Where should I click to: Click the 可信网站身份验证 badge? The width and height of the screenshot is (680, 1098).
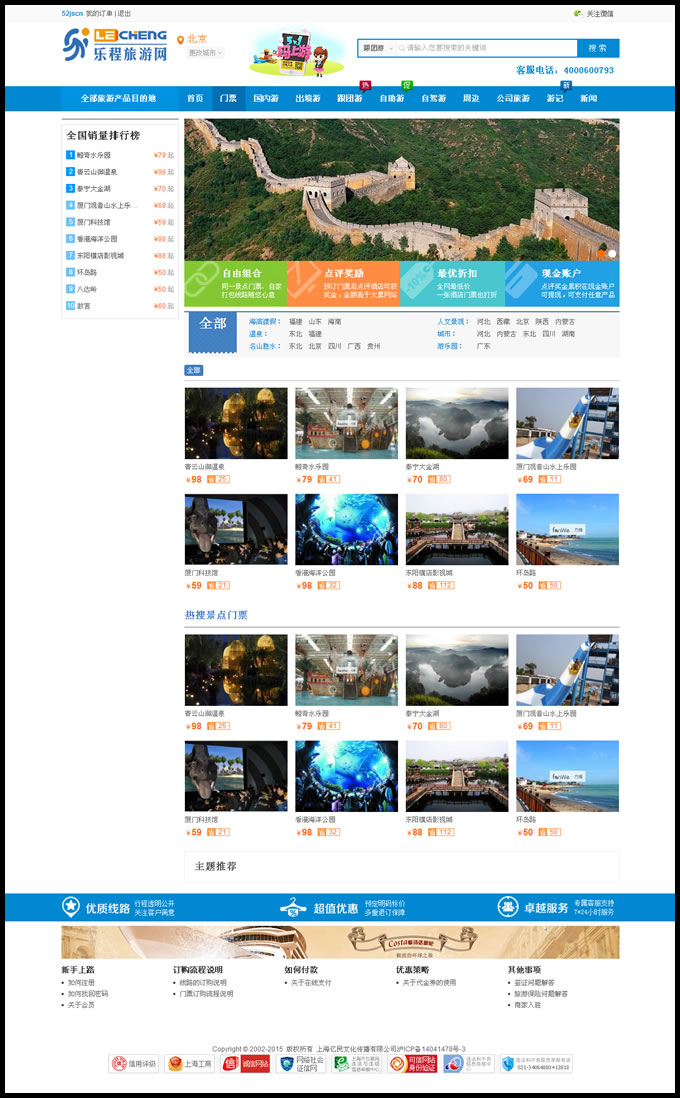[413, 1064]
